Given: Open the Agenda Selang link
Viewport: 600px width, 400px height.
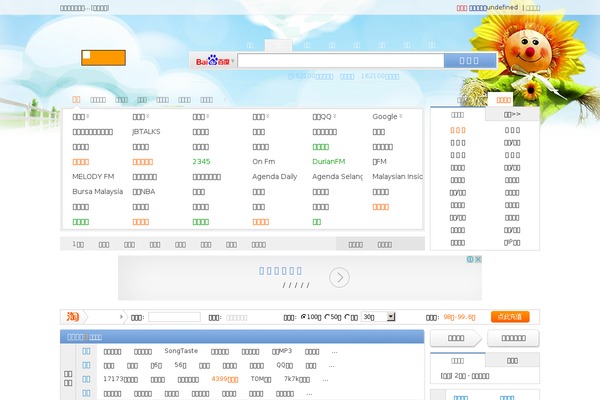Looking at the screenshot, I should click(x=337, y=176).
